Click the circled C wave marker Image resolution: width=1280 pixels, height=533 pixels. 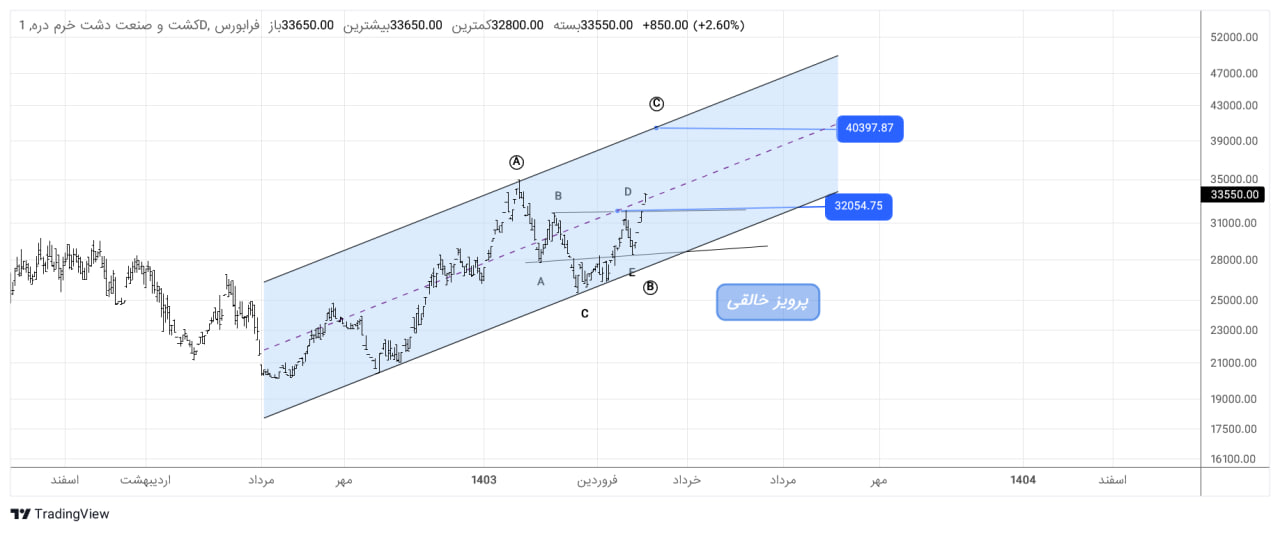point(656,103)
